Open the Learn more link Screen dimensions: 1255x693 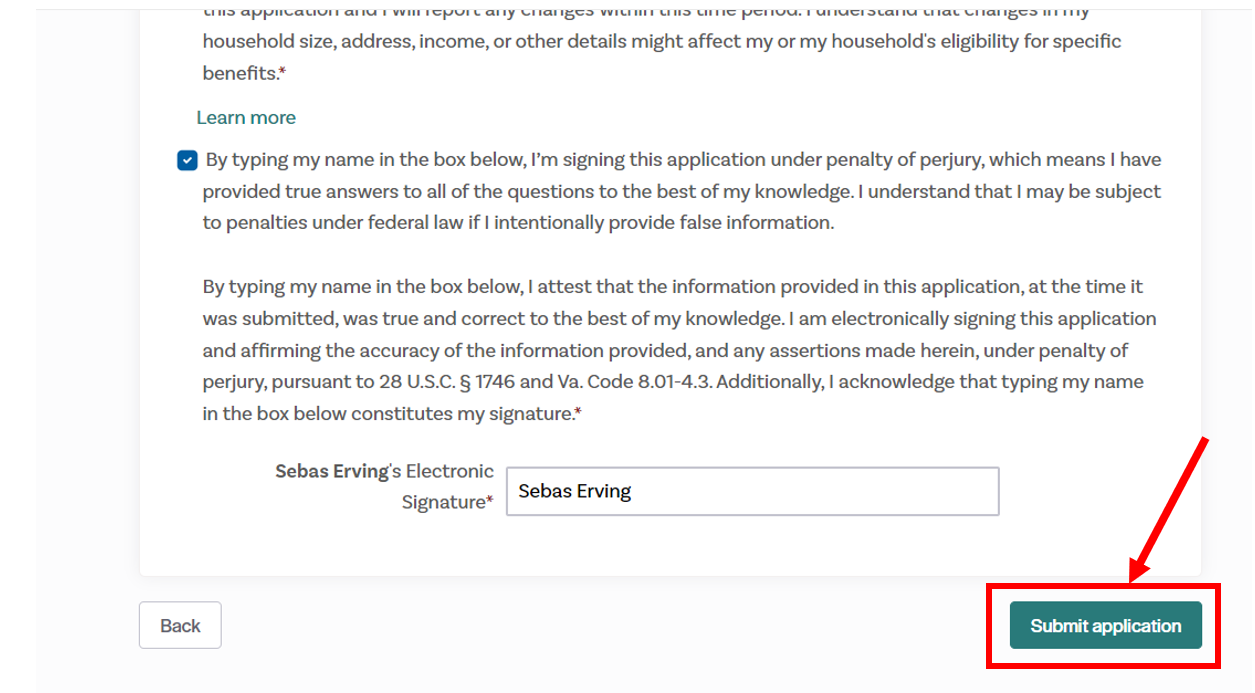click(246, 118)
